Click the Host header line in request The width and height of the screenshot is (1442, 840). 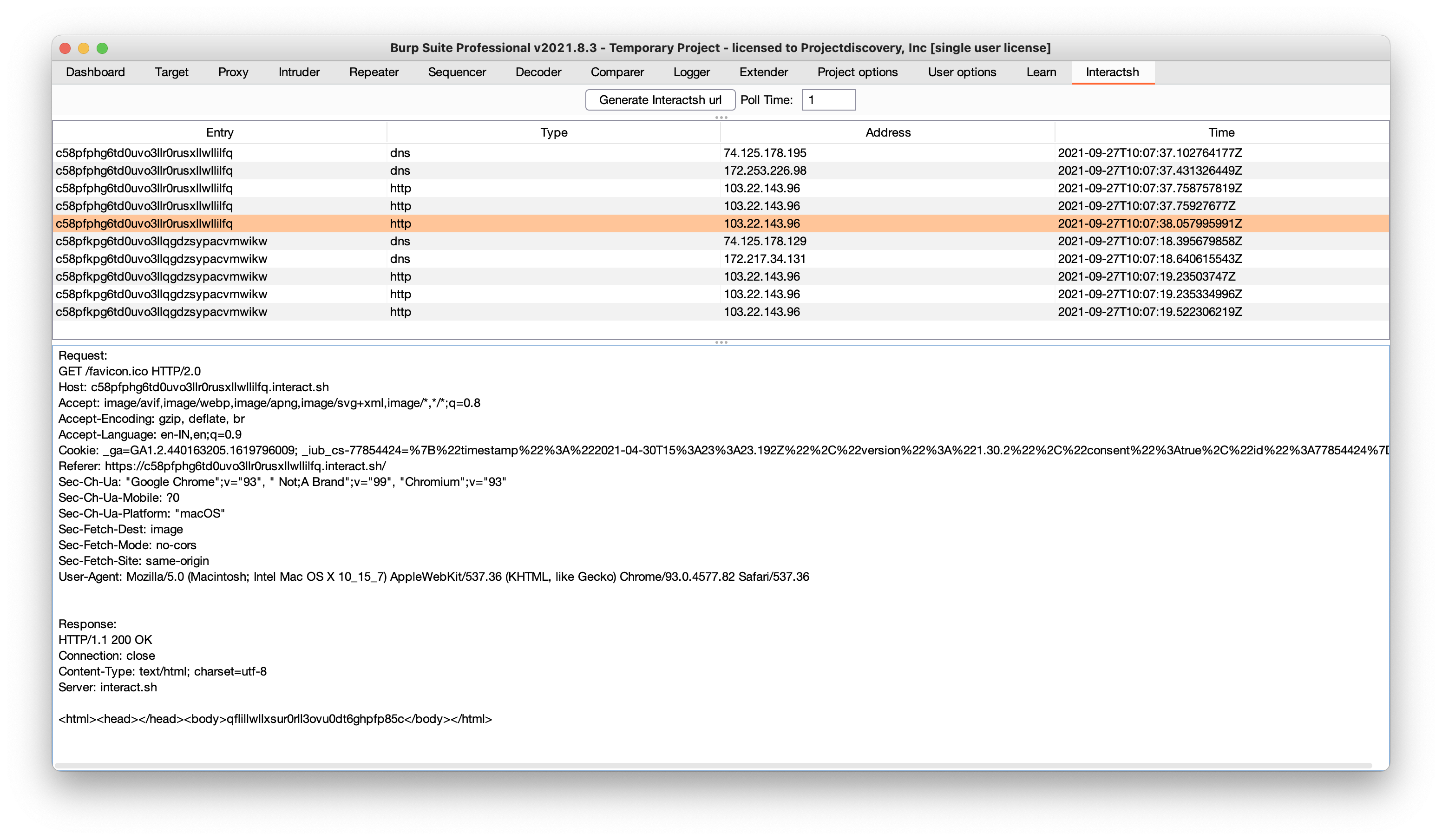[193, 387]
